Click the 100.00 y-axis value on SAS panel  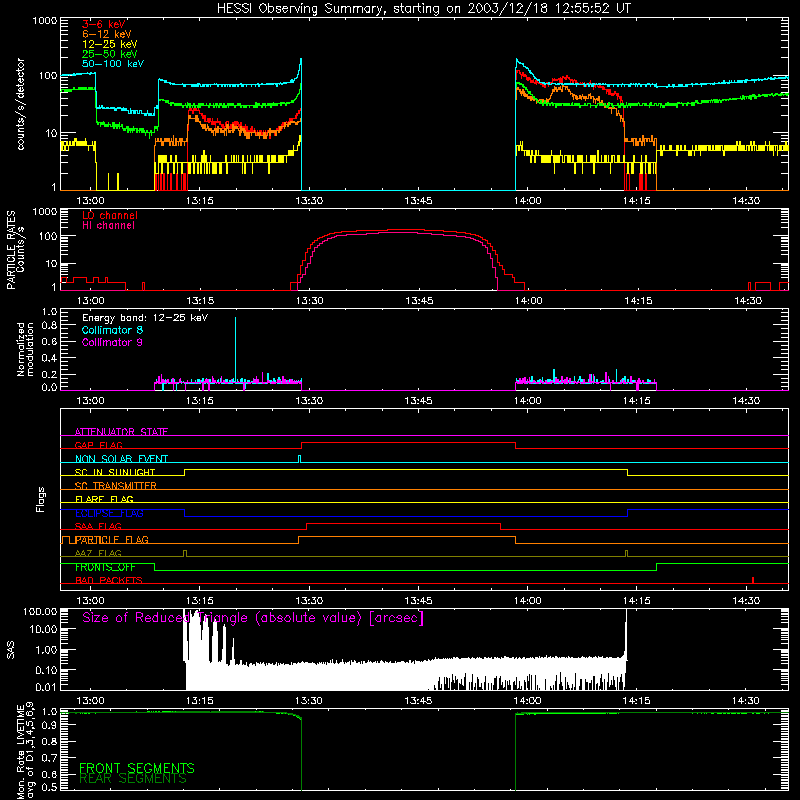click(x=40, y=611)
